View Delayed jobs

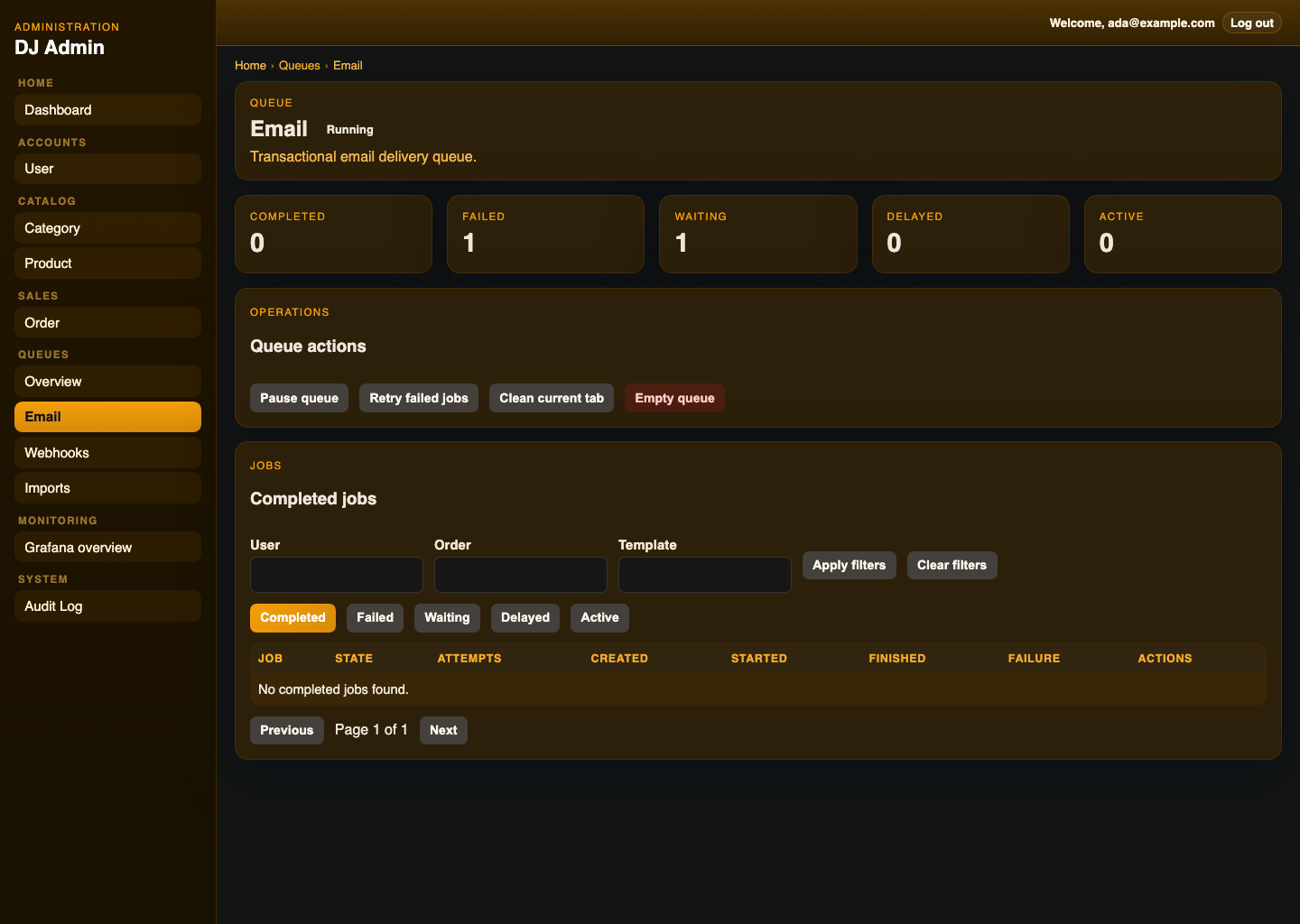point(525,617)
